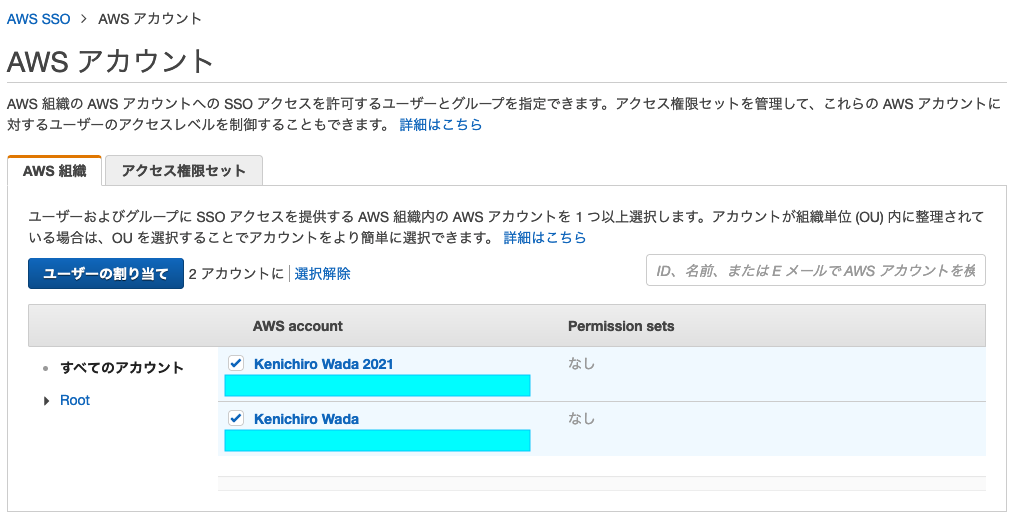The height and width of the screenshot is (526, 1021).
Task: Open the AWS SSO breadcrumb link
Action: pyautogui.click(x=38, y=19)
